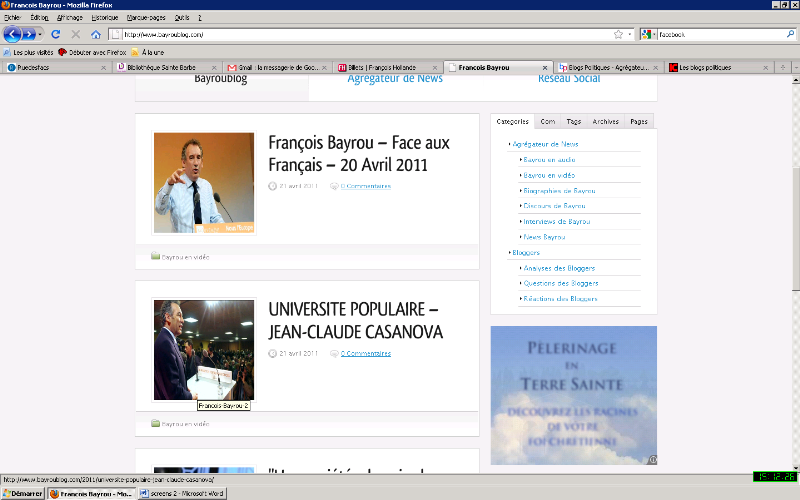This screenshot has width=800, height=500.
Task: Switch to Les blogs politiques browser tab
Action: pyautogui.click(x=710, y=68)
